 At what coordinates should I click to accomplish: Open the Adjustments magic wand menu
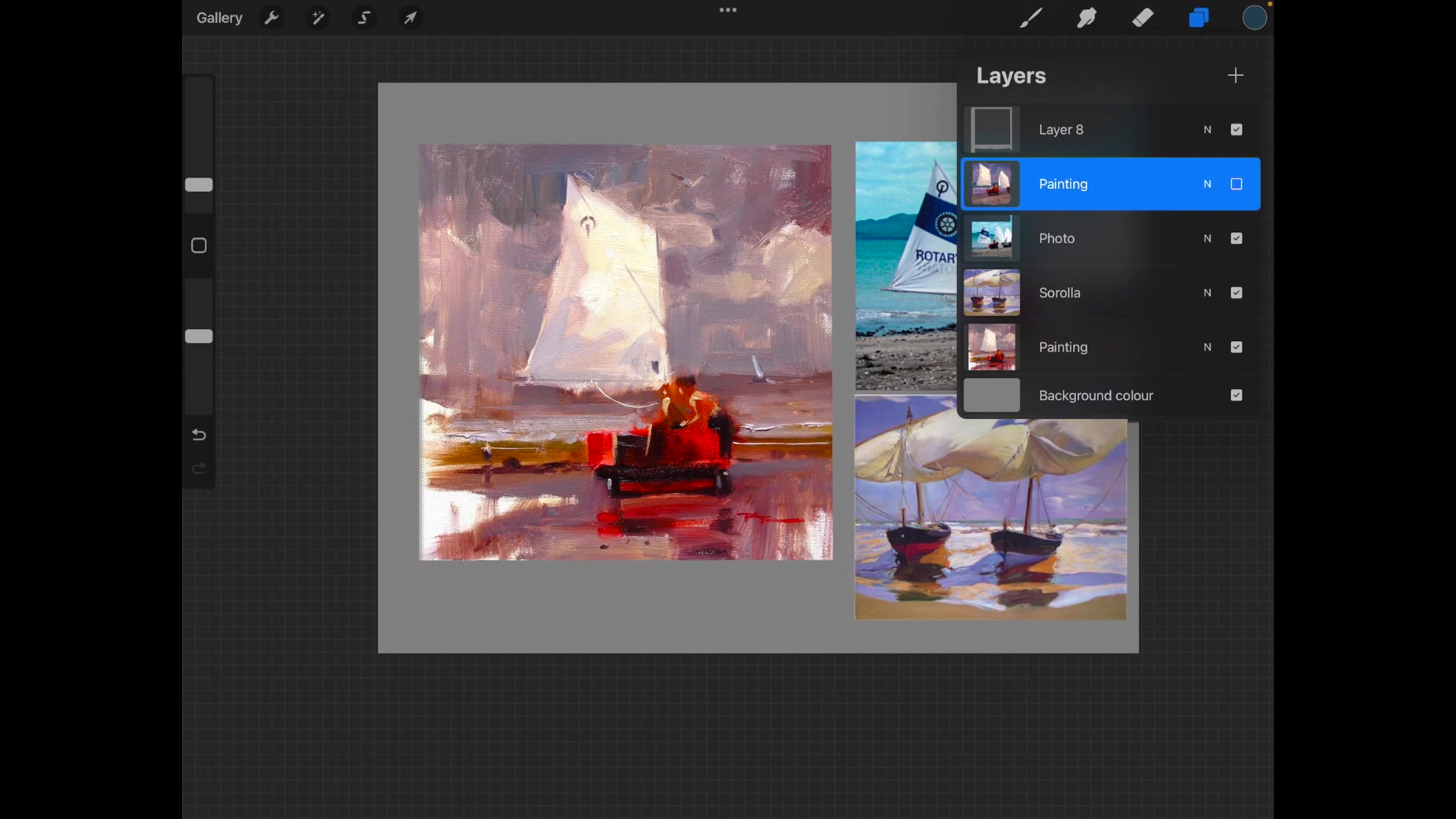(x=318, y=17)
